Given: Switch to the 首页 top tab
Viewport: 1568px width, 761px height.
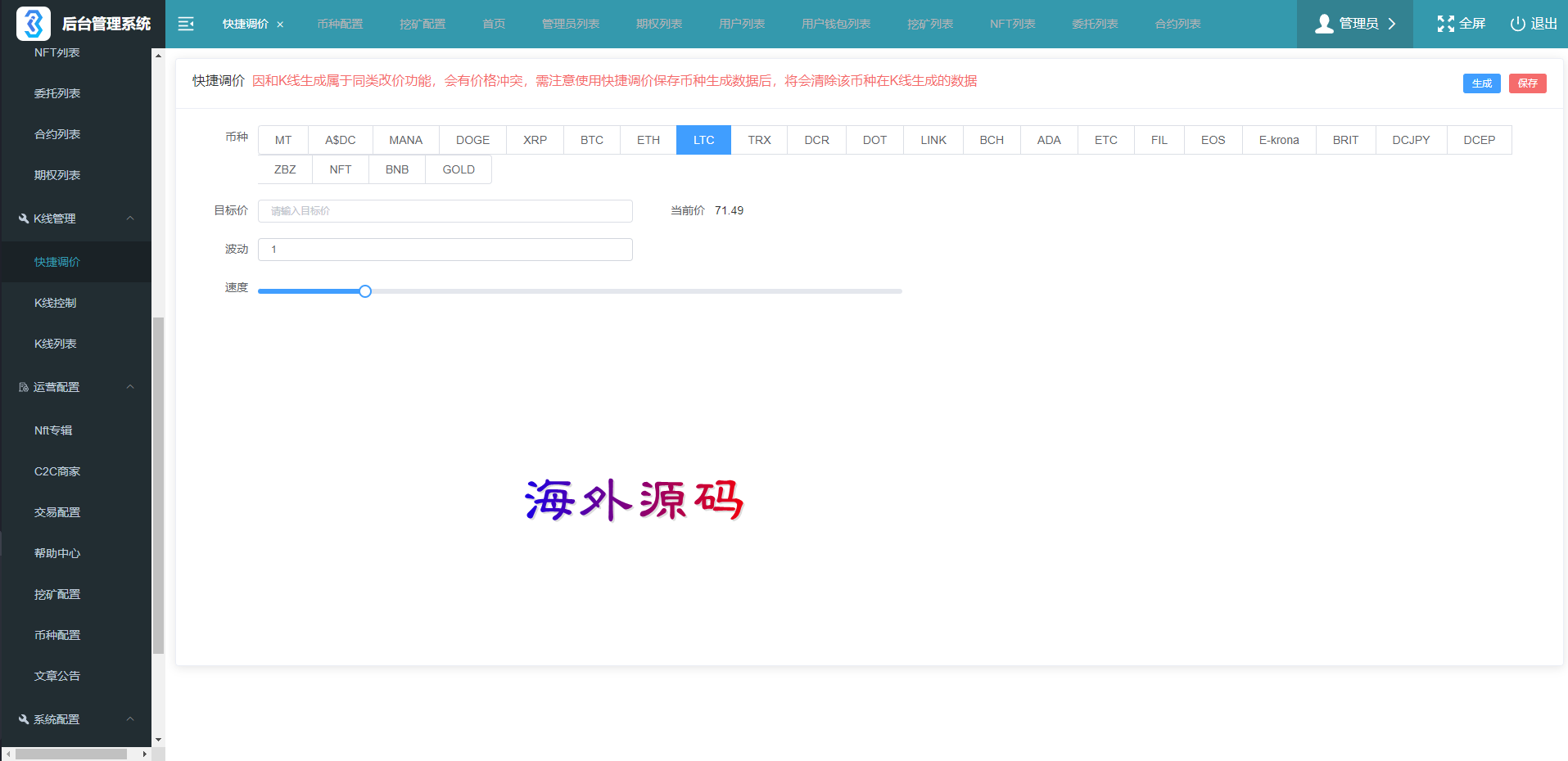Looking at the screenshot, I should pyautogui.click(x=494, y=24).
